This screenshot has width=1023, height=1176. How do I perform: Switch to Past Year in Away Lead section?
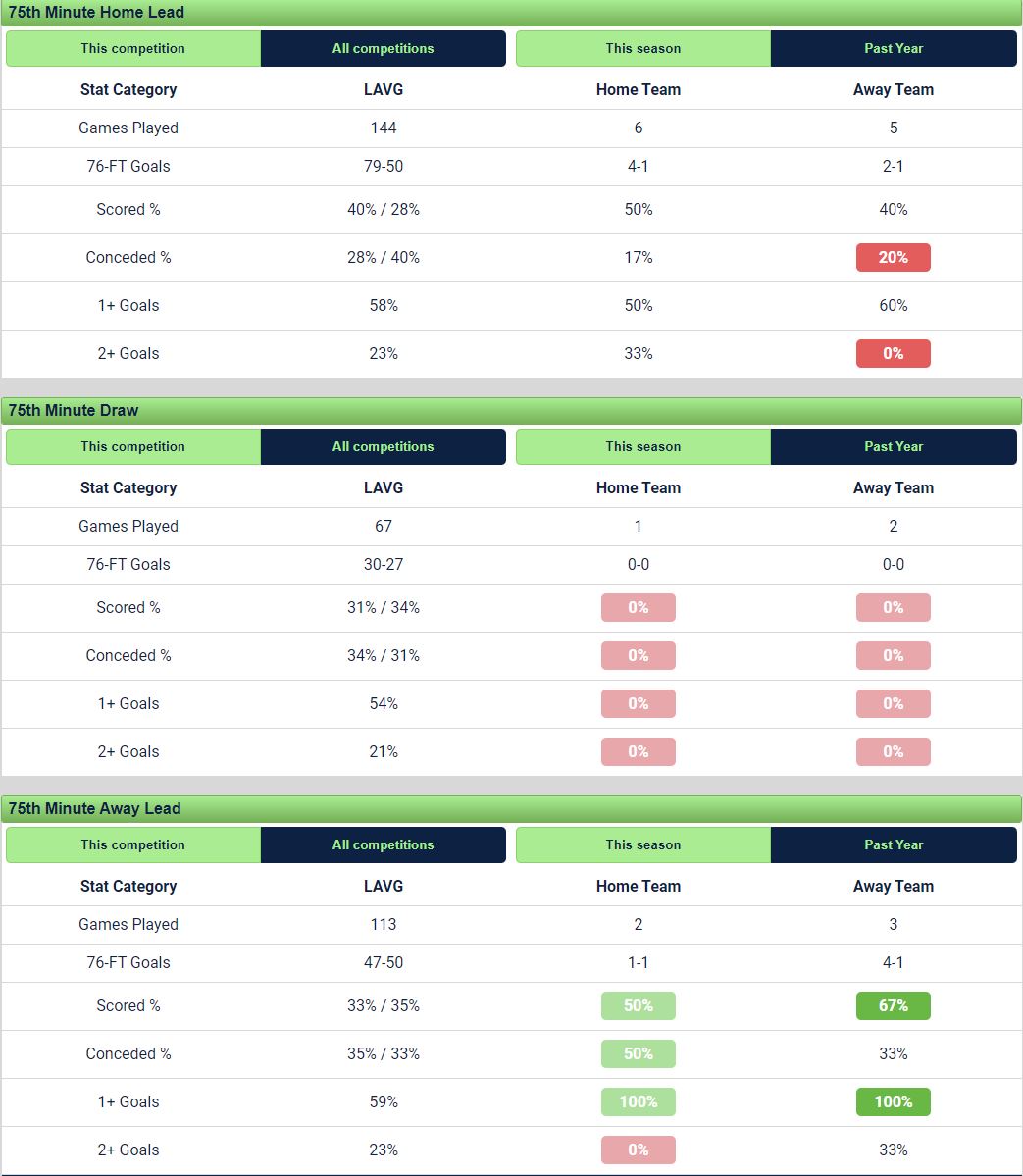(x=894, y=844)
